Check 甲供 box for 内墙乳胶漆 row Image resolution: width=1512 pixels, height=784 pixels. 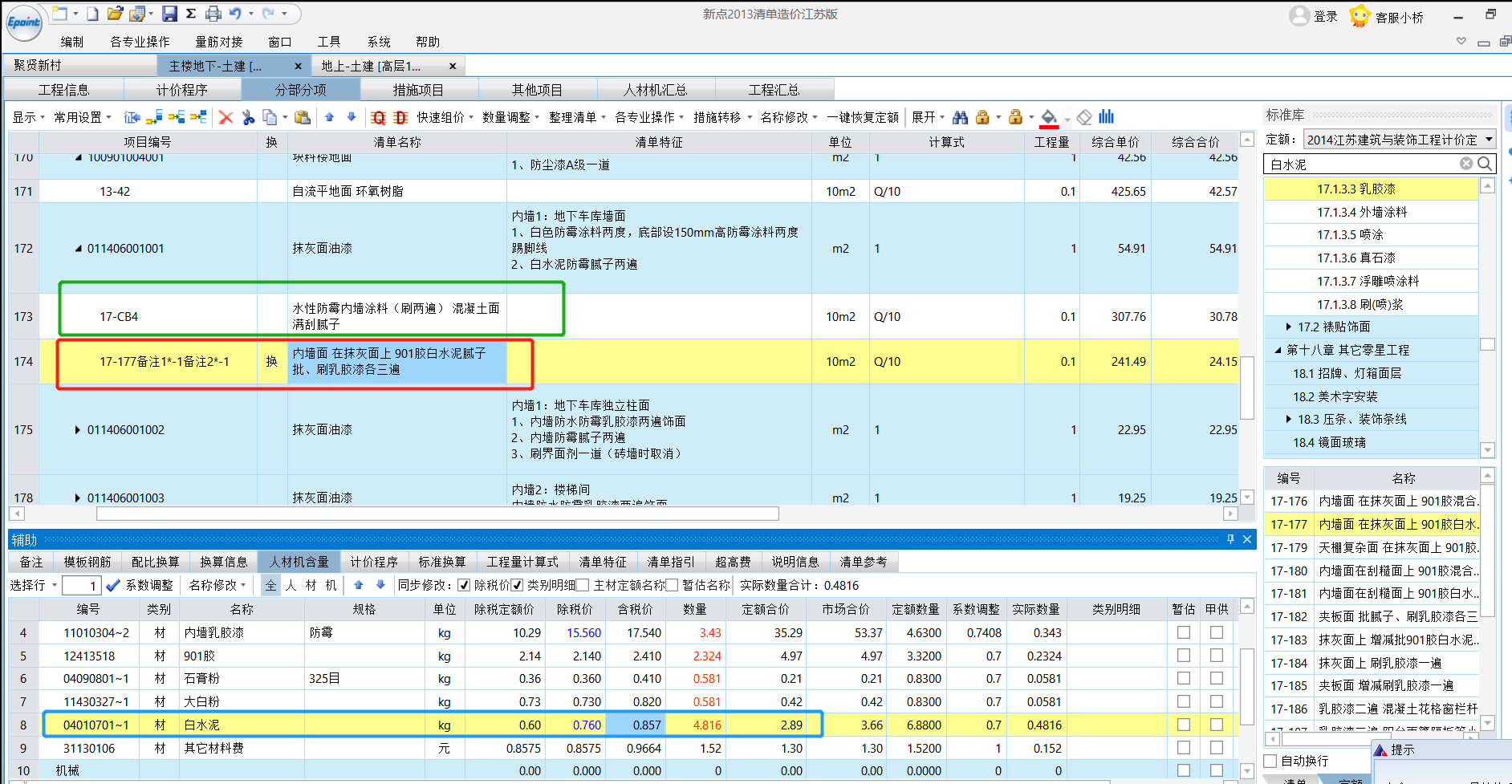[x=1217, y=632]
